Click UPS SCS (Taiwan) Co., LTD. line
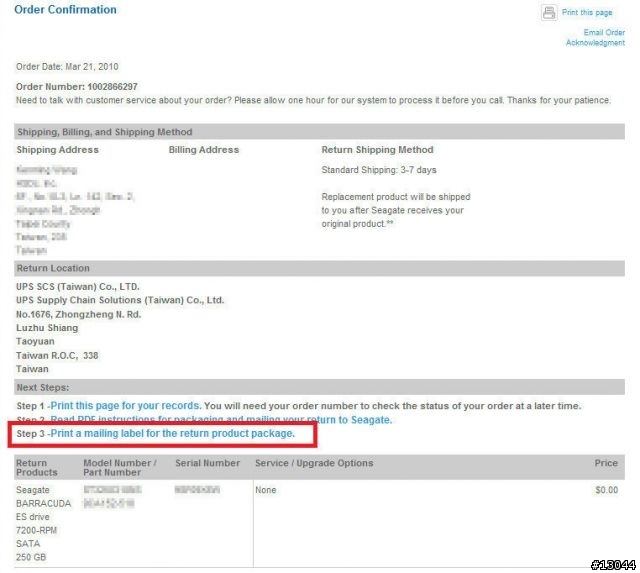This screenshot has width=640, height=573. [x=78, y=287]
